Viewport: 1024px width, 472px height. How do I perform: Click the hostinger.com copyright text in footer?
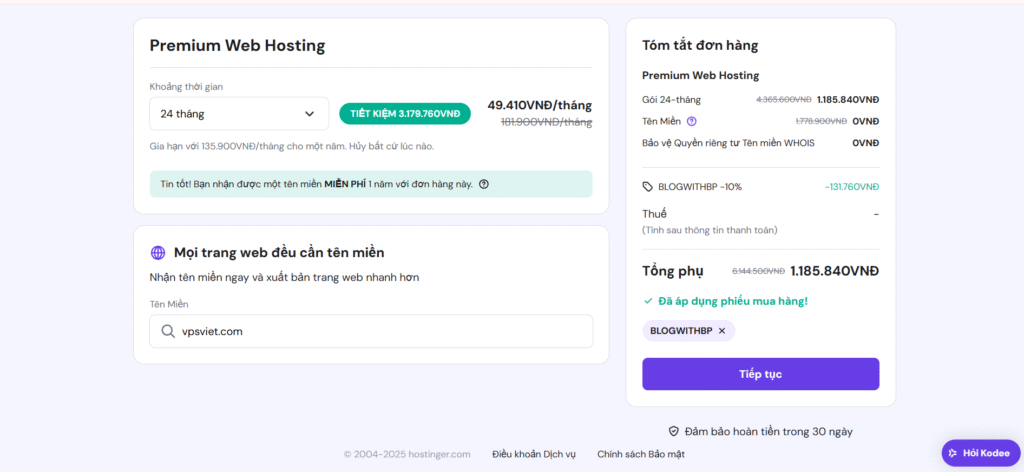[407, 454]
